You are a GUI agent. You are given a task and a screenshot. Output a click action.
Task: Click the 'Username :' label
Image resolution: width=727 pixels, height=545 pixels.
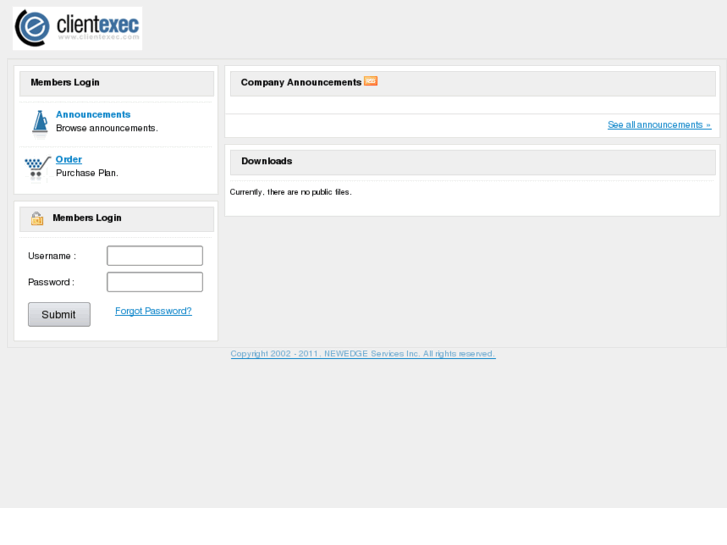(x=52, y=256)
